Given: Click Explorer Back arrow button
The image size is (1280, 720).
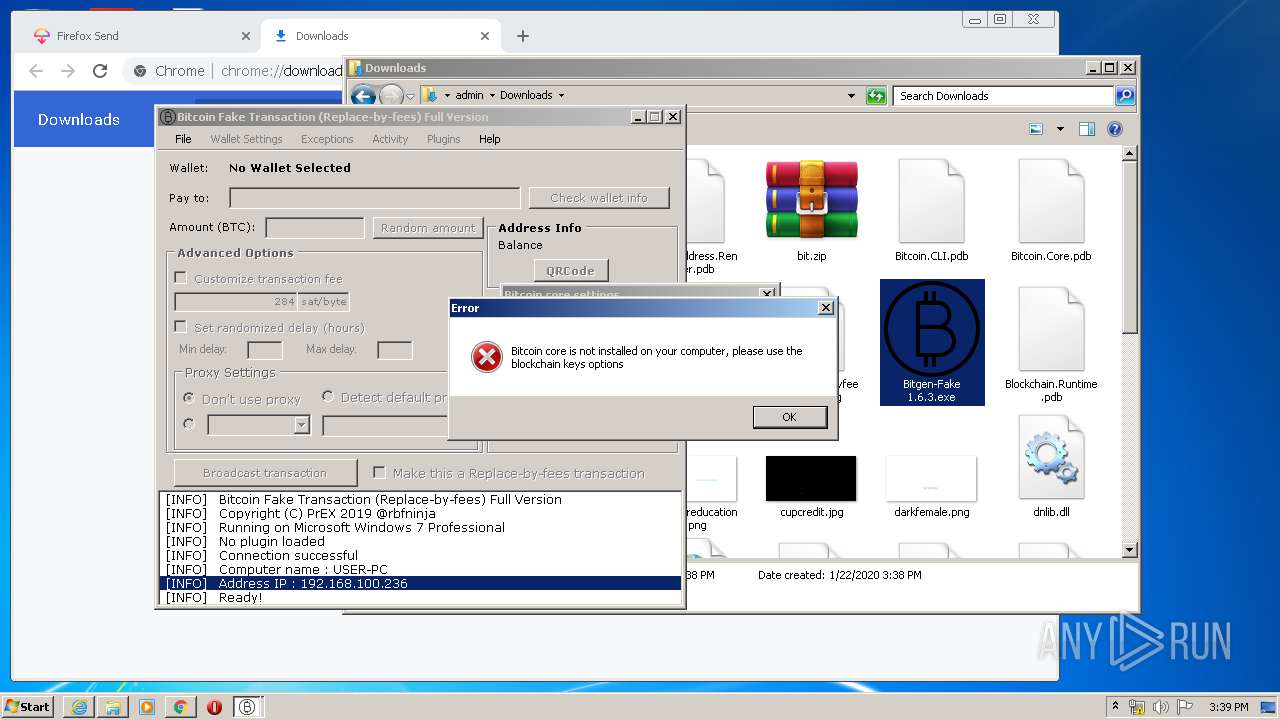Looking at the screenshot, I should [363, 96].
